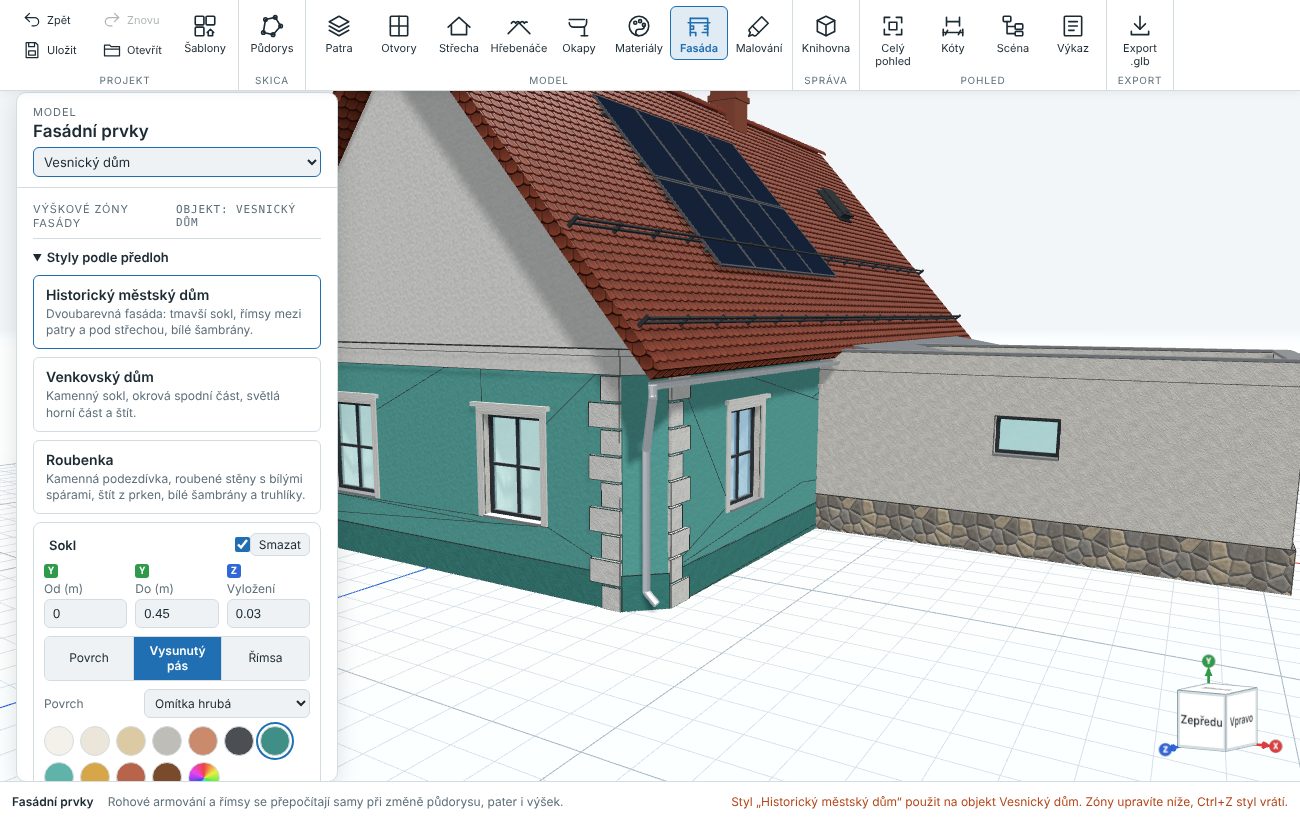Select the Otvory openings tool
The width and height of the screenshot is (1300, 820).
point(399,34)
